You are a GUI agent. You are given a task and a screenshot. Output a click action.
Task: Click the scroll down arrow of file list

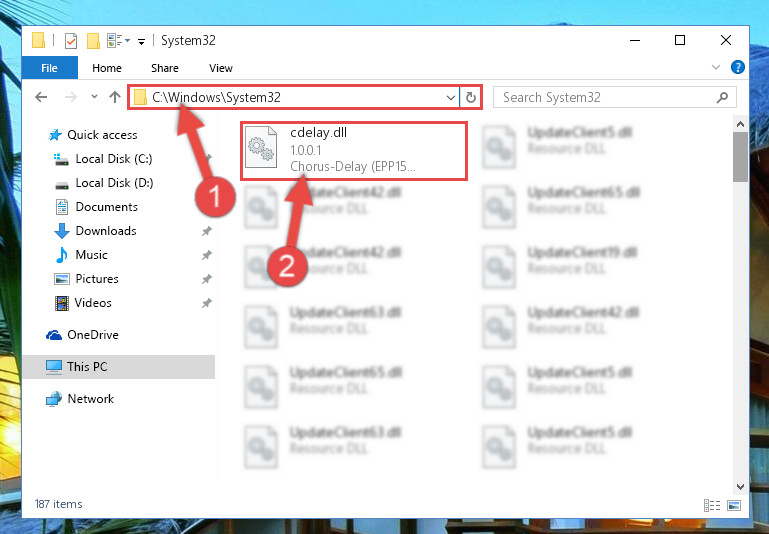pos(740,487)
